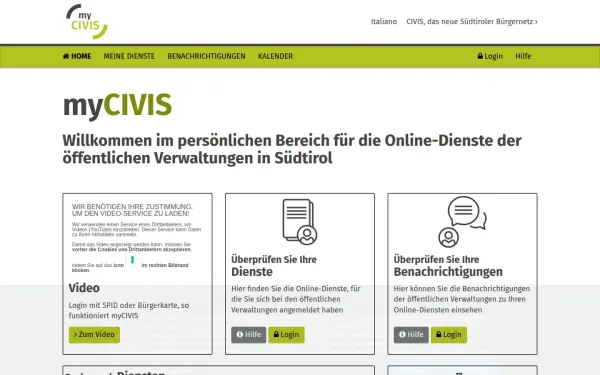Click the speech bubbles Benachrichtigungen icon

[x=462, y=222]
